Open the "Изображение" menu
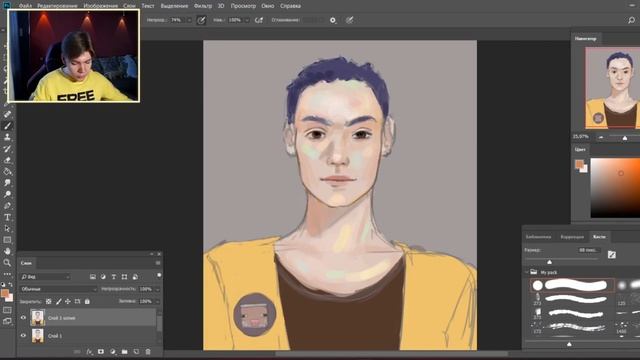The width and height of the screenshot is (640, 360). (x=100, y=6)
